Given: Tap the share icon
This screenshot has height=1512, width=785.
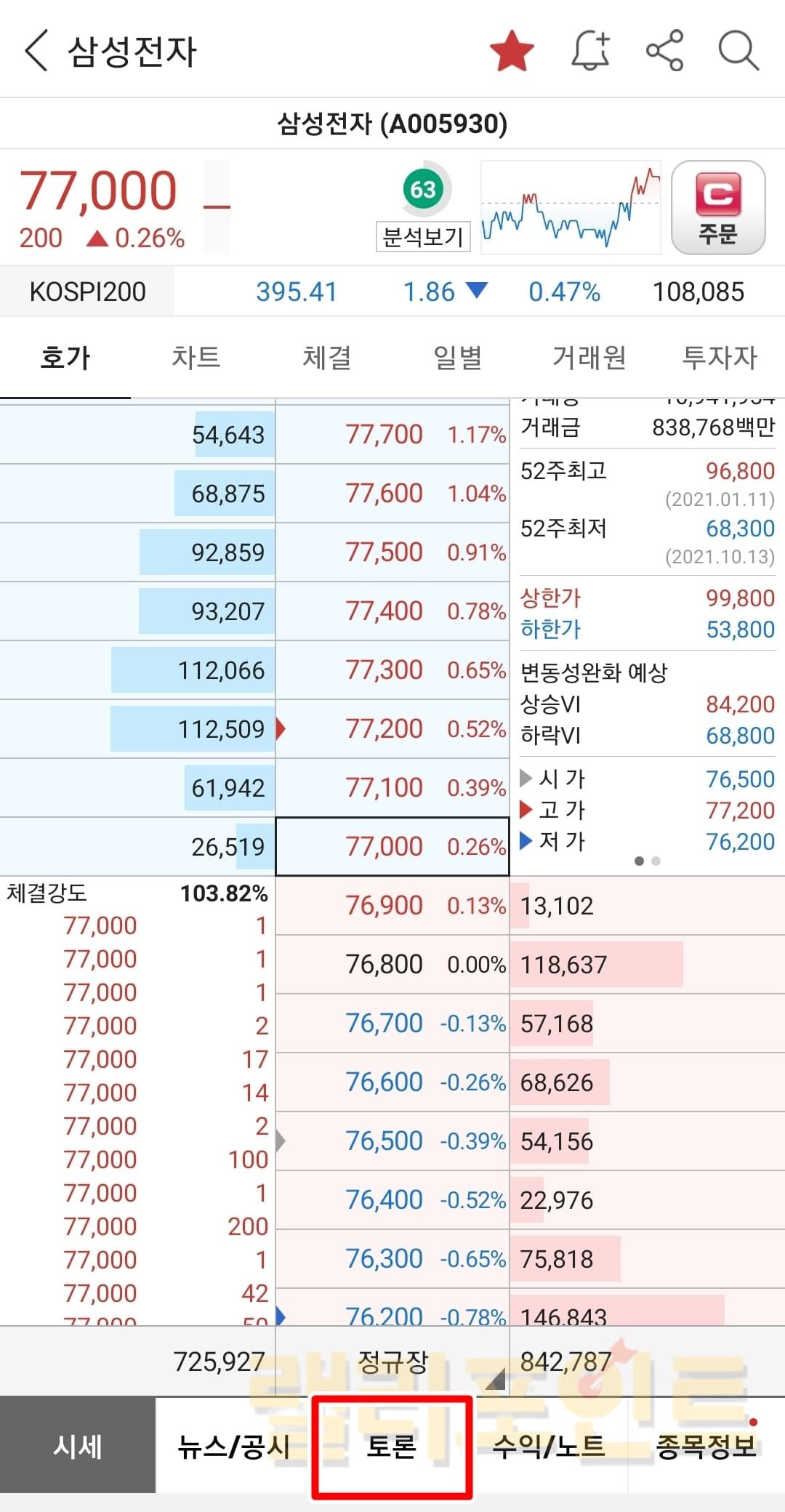Looking at the screenshot, I should (x=664, y=51).
